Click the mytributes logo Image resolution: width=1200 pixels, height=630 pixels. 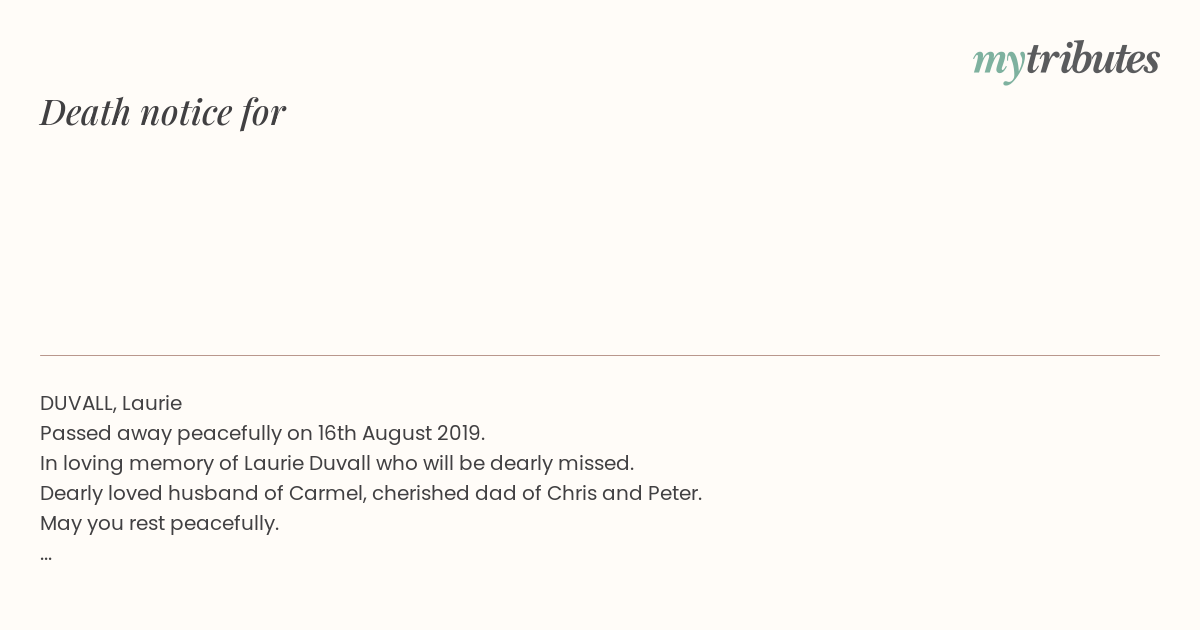1066,60
